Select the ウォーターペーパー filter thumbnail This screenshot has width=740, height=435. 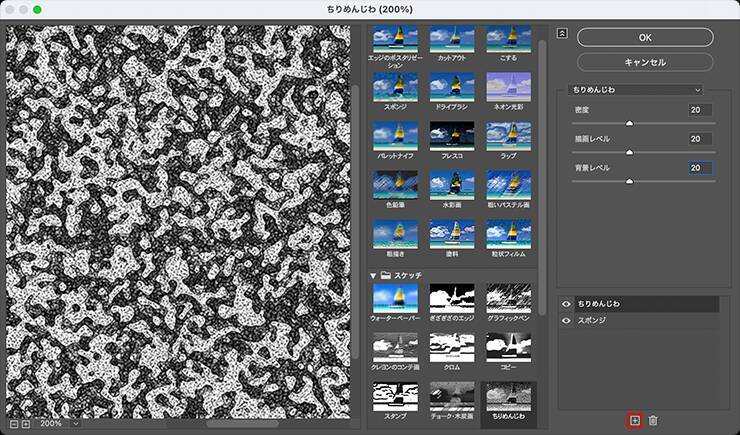tap(394, 298)
